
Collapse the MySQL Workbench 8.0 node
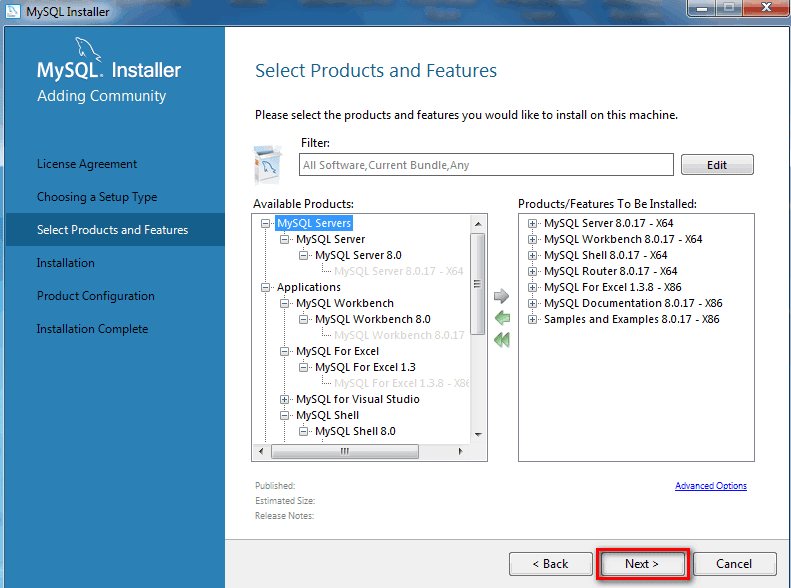(303, 319)
